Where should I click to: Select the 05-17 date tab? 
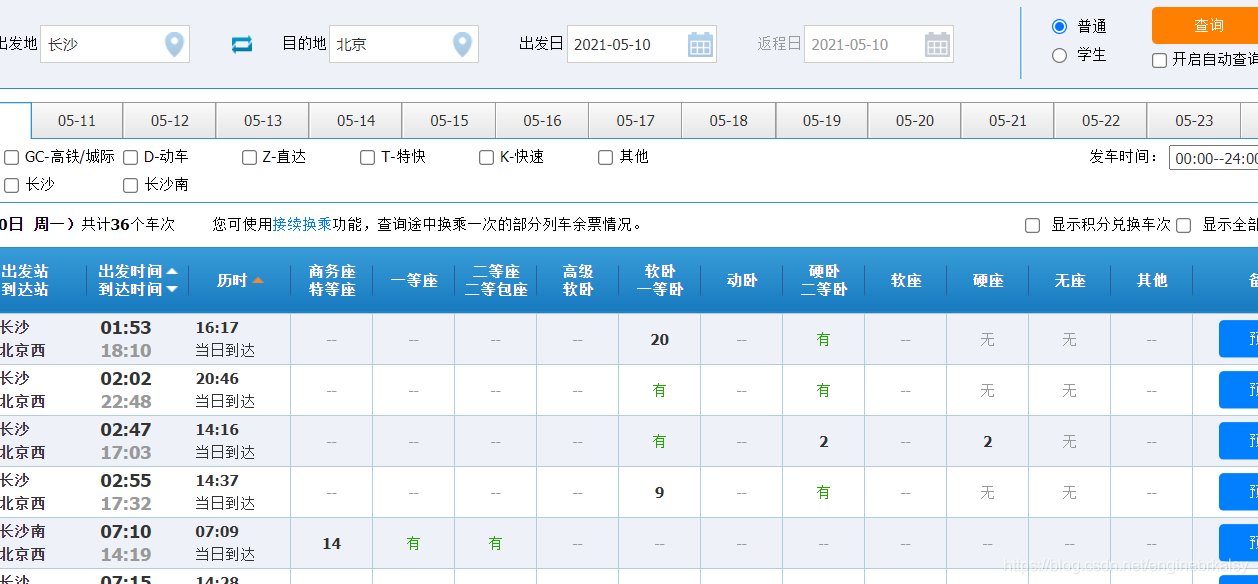635,121
